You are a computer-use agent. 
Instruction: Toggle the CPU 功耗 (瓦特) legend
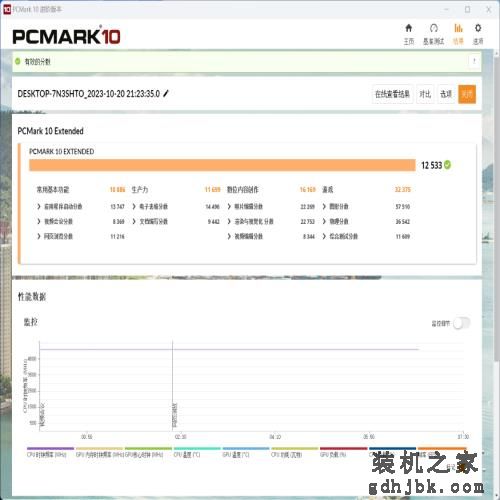pyautogui.click(x=295, y=453)
